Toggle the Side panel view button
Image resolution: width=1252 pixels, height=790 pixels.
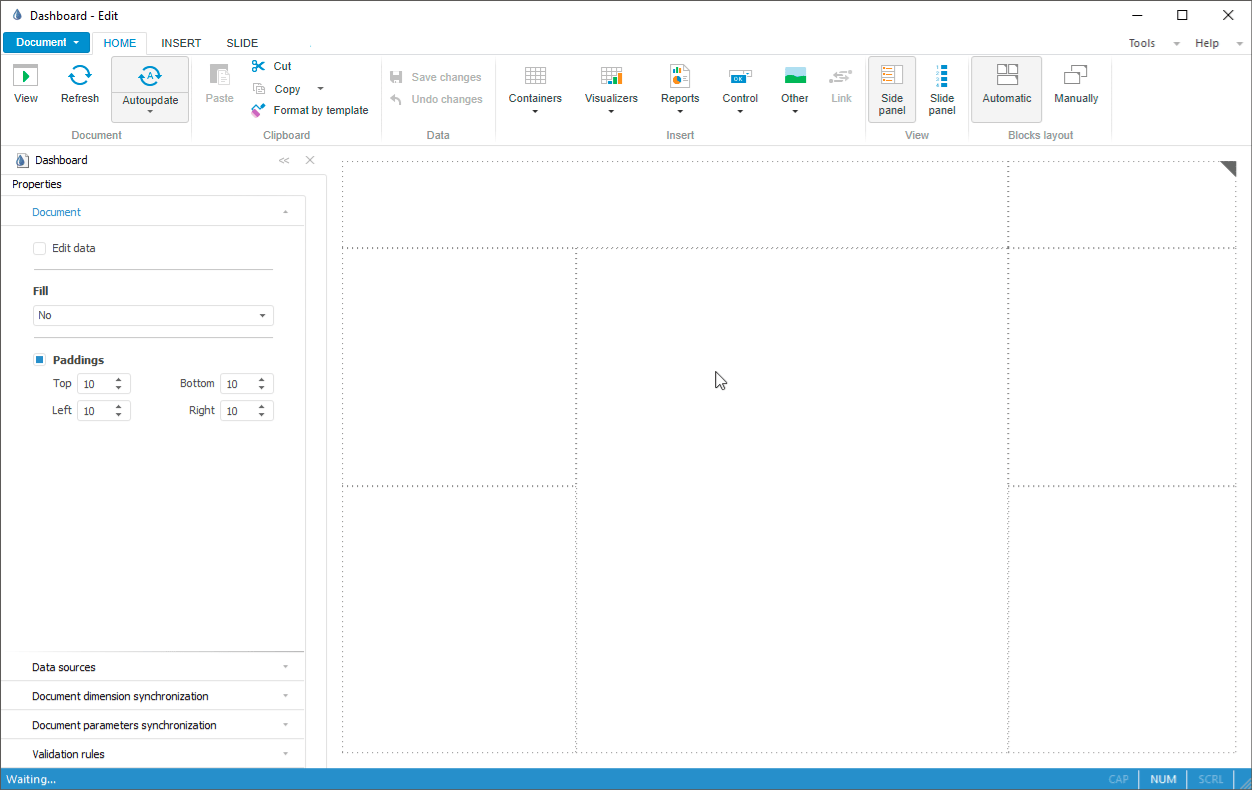pyautogui.click(x=892, y=88)
